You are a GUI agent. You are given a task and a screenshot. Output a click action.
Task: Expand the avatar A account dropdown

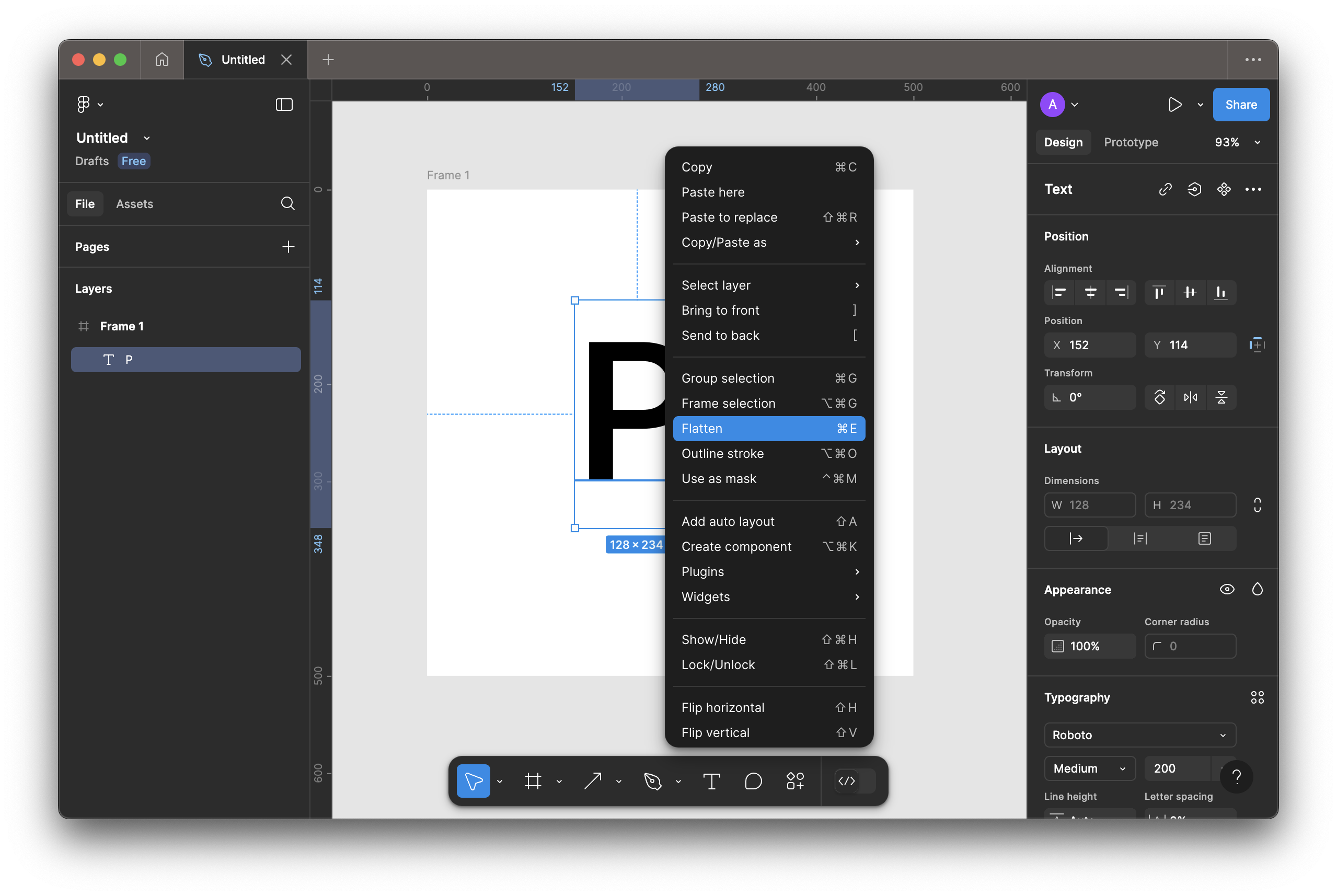[x=1074, y=105]
